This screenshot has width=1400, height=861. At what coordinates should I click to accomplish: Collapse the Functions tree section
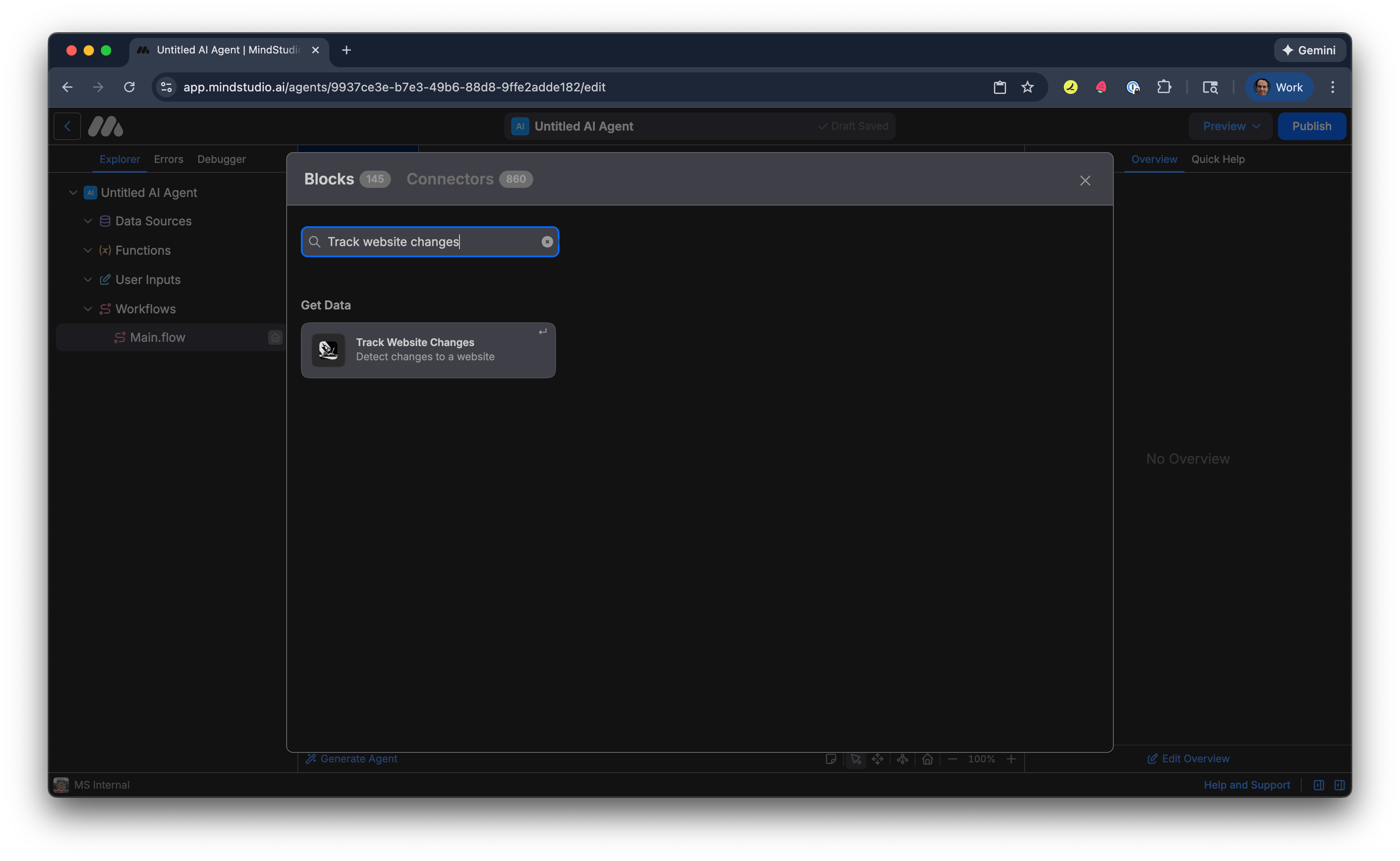(87, 250)
